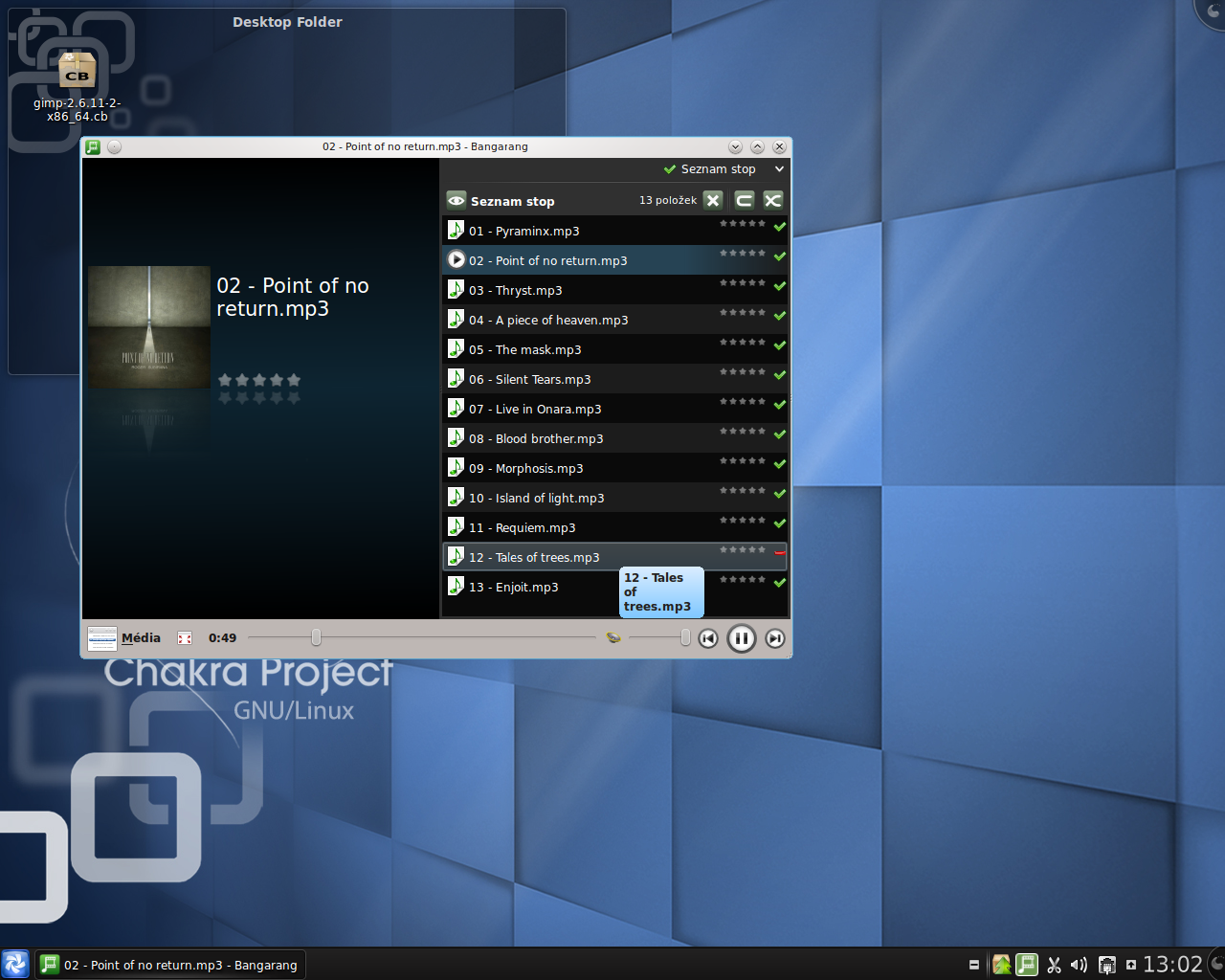Open the system tray volume speaker icon
This screenshot has height=980, width=1225.
[1080, 965]
